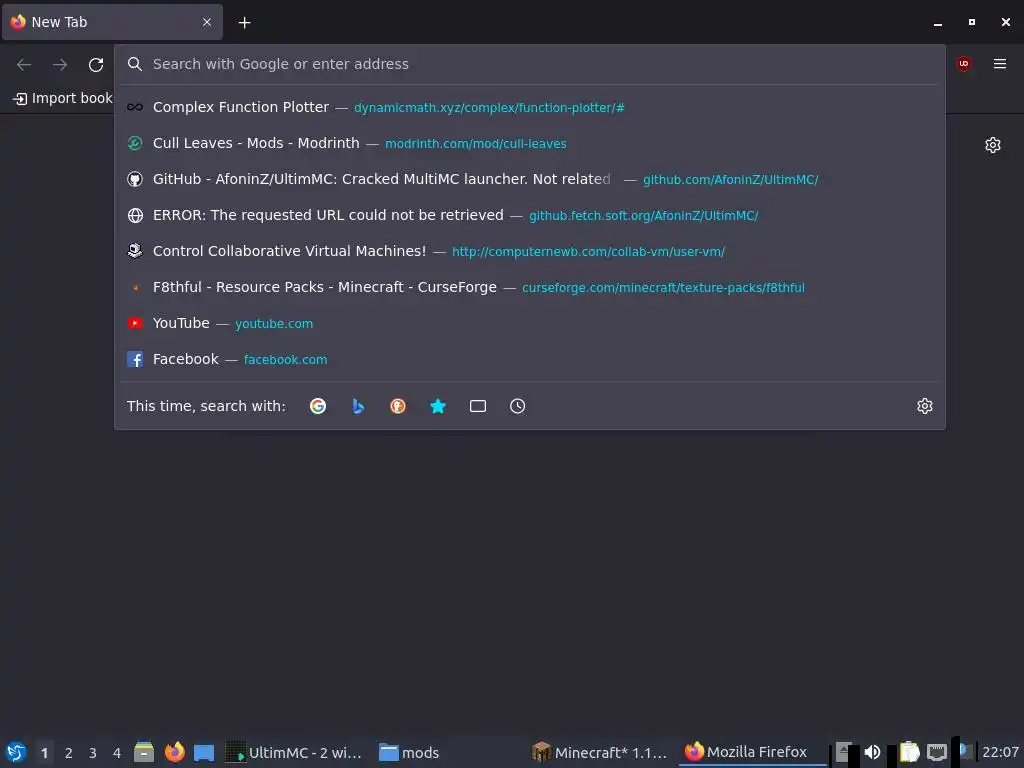This screenshot has width=1024, height=768.
Task: Launch Firefox from taskbar quick launch
Action: (x=174, y=752)
